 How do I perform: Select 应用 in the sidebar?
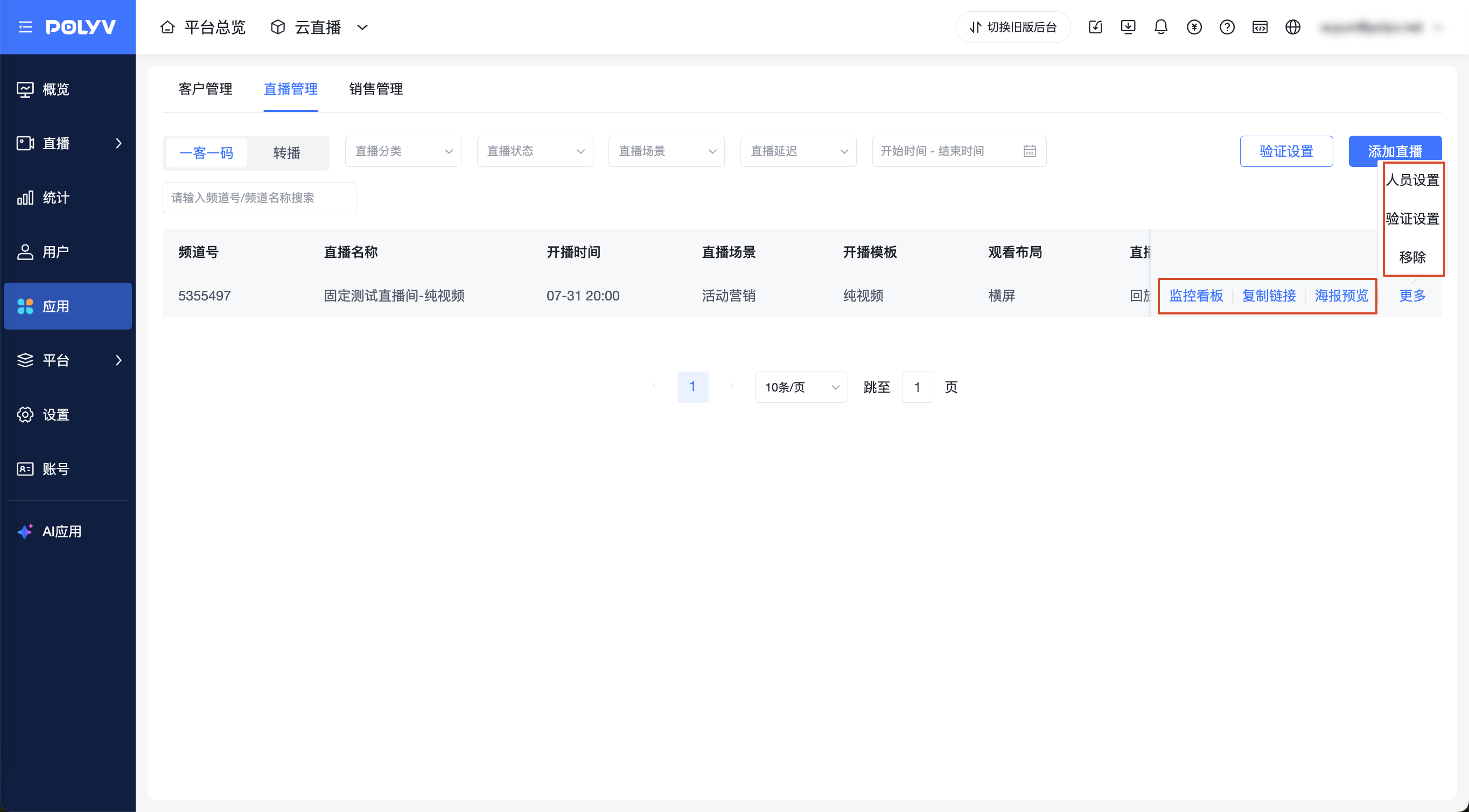(x=68, y=306)
